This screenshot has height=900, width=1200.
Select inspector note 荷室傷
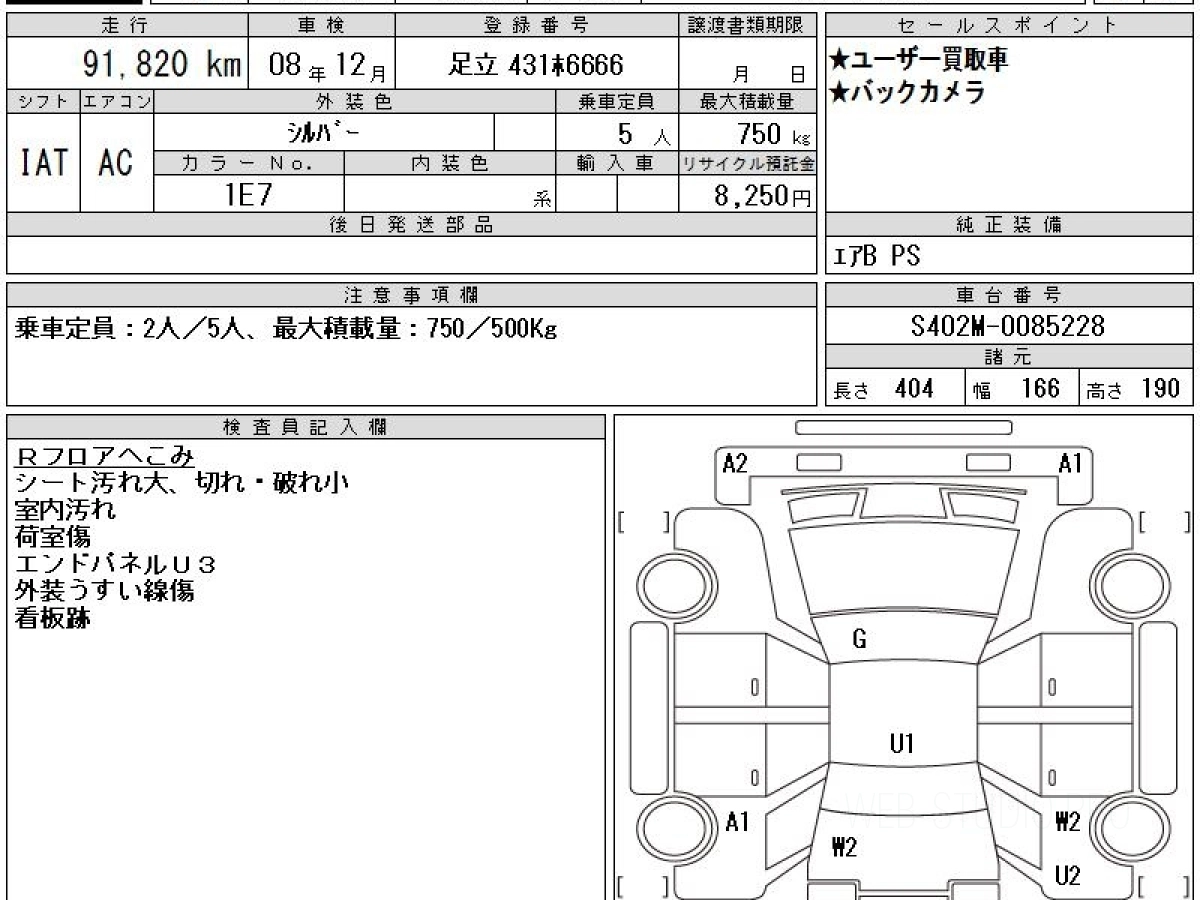(53, 537)
